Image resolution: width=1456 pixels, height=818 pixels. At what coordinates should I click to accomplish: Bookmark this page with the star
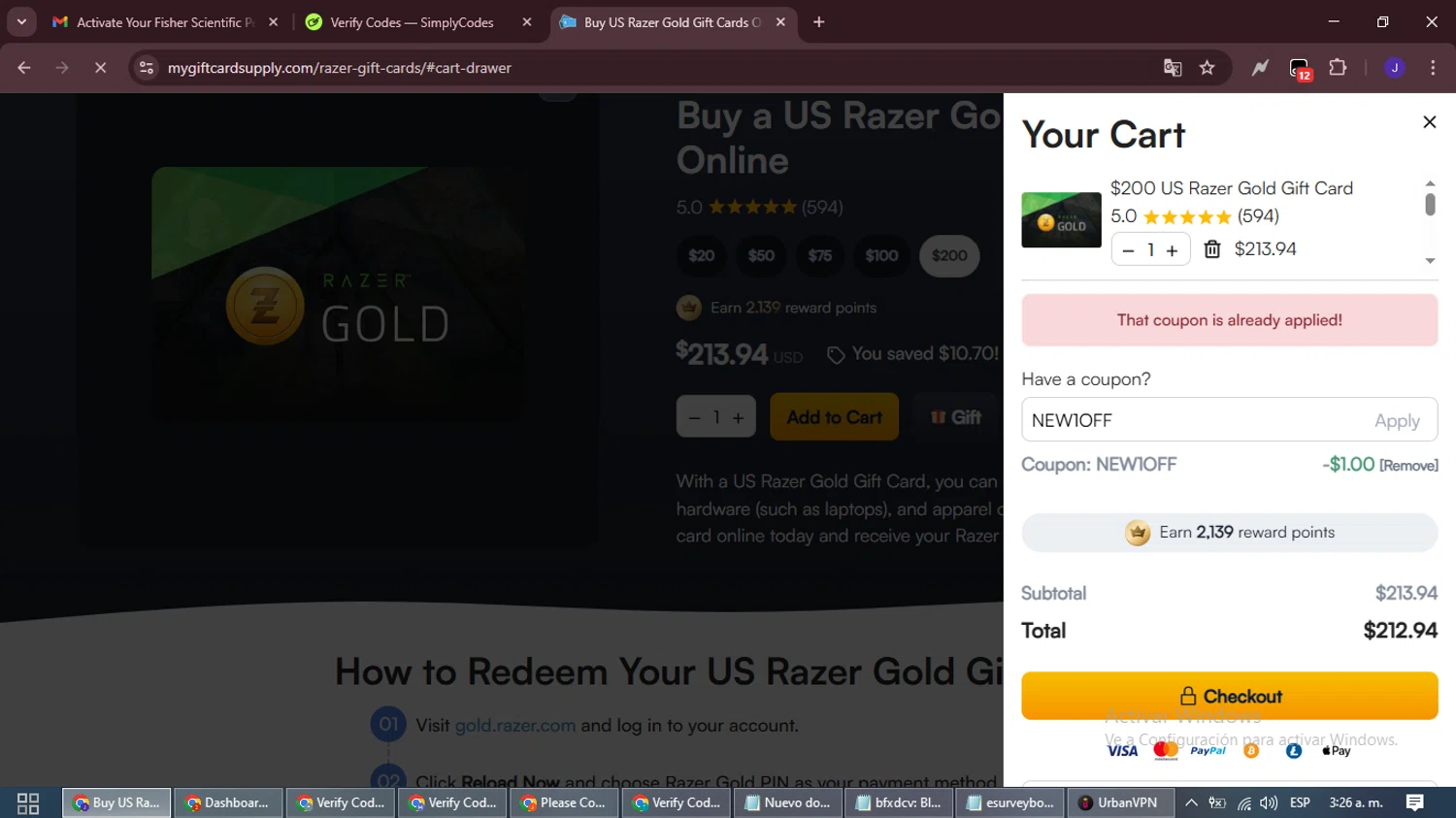(1207, 68)
